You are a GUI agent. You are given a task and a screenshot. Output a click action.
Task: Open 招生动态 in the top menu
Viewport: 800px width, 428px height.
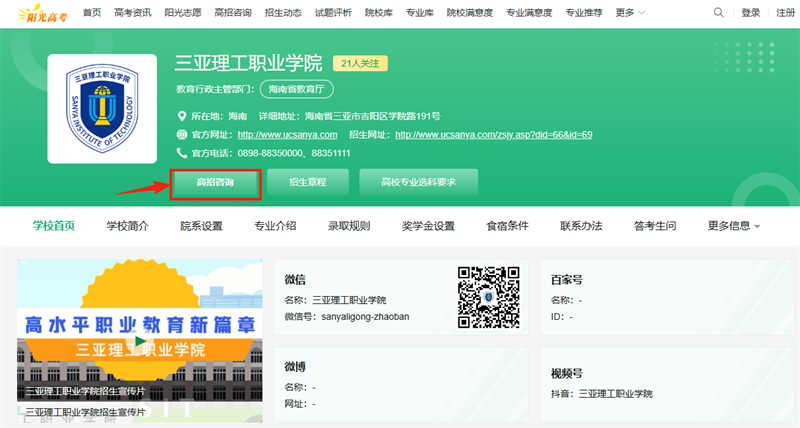point(283,13)
